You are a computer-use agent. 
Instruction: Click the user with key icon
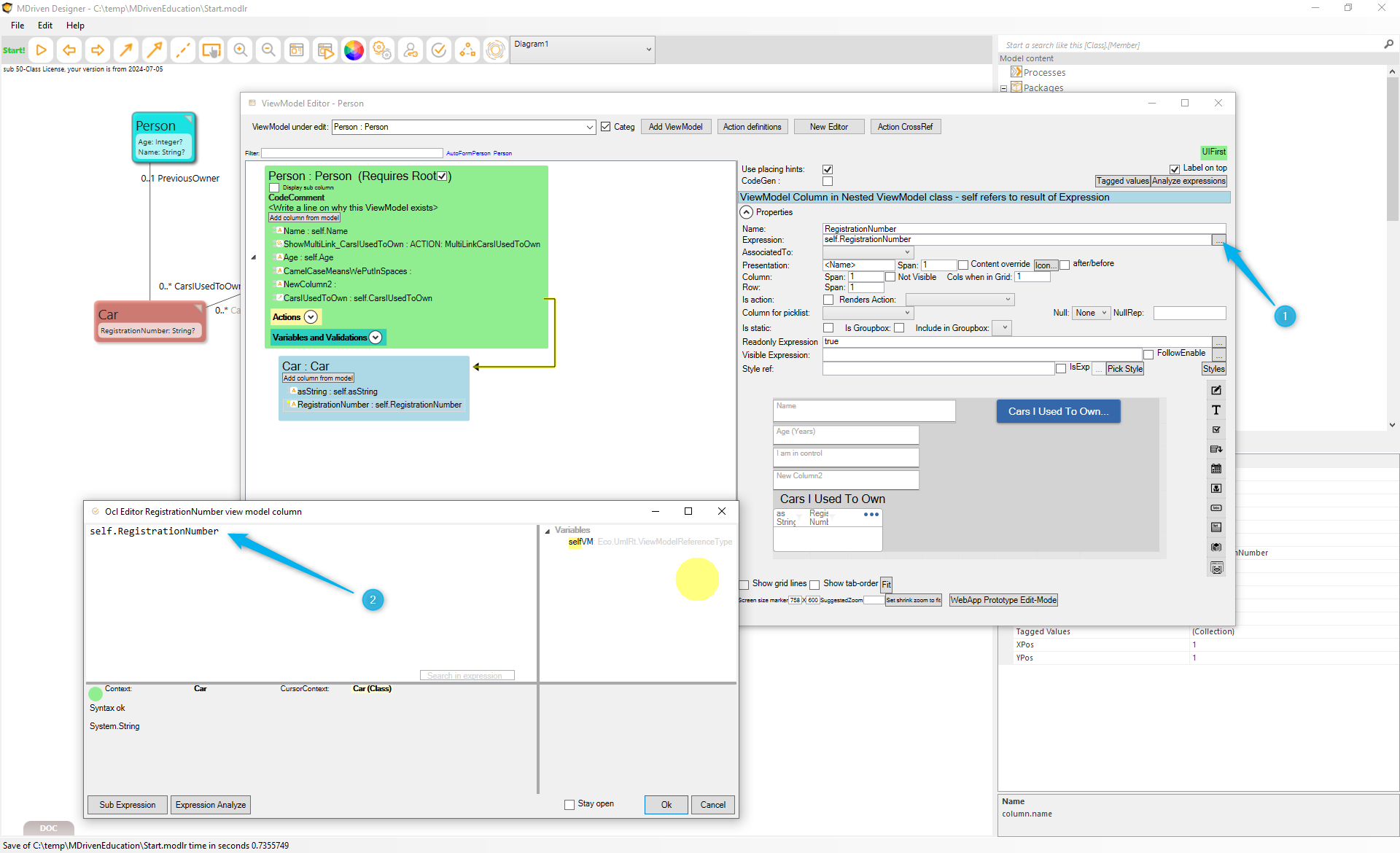pos(411,50)
